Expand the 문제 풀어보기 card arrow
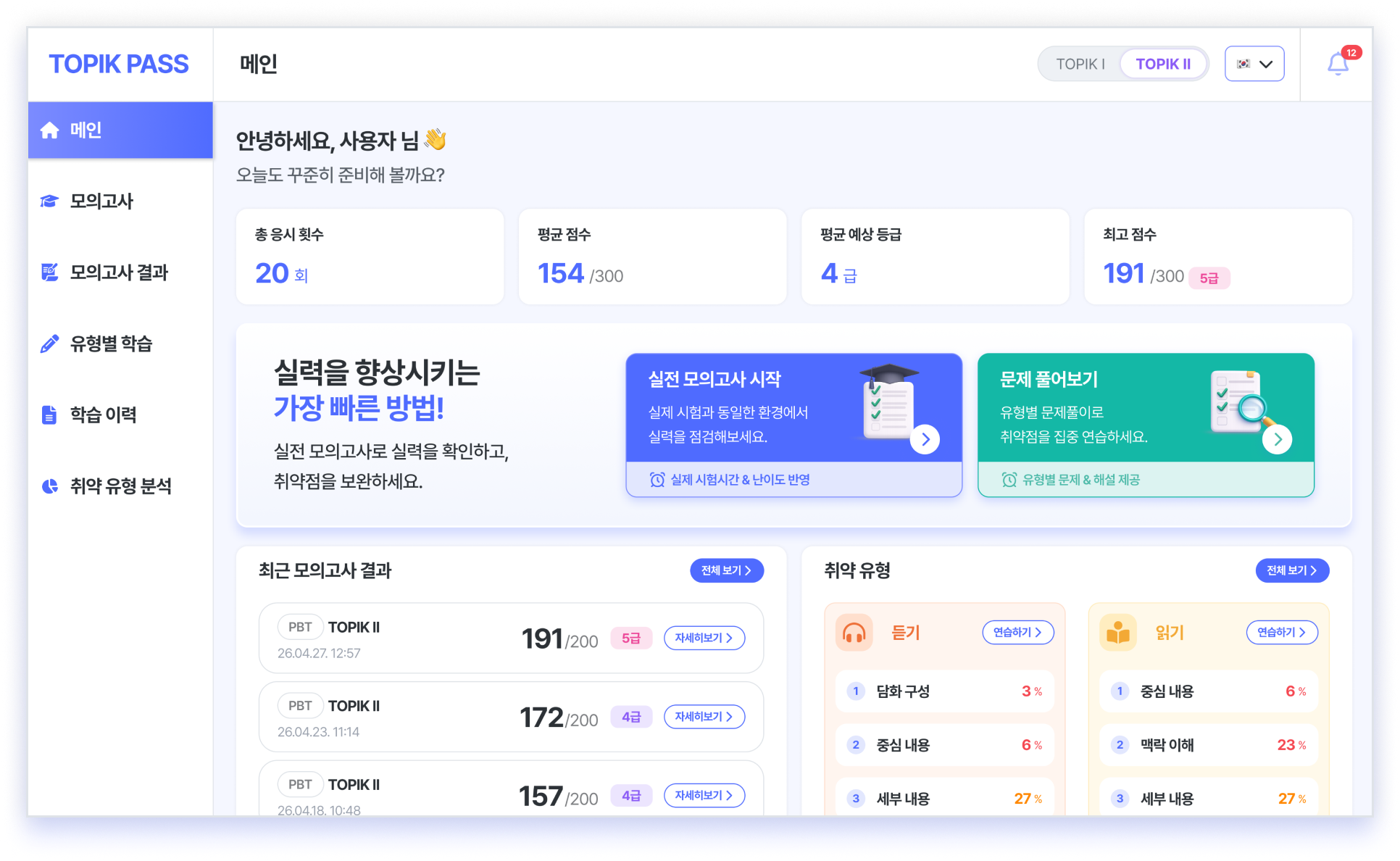Image resolution: width=1400 pixels, height=861 pixels. coord(1278,439)
